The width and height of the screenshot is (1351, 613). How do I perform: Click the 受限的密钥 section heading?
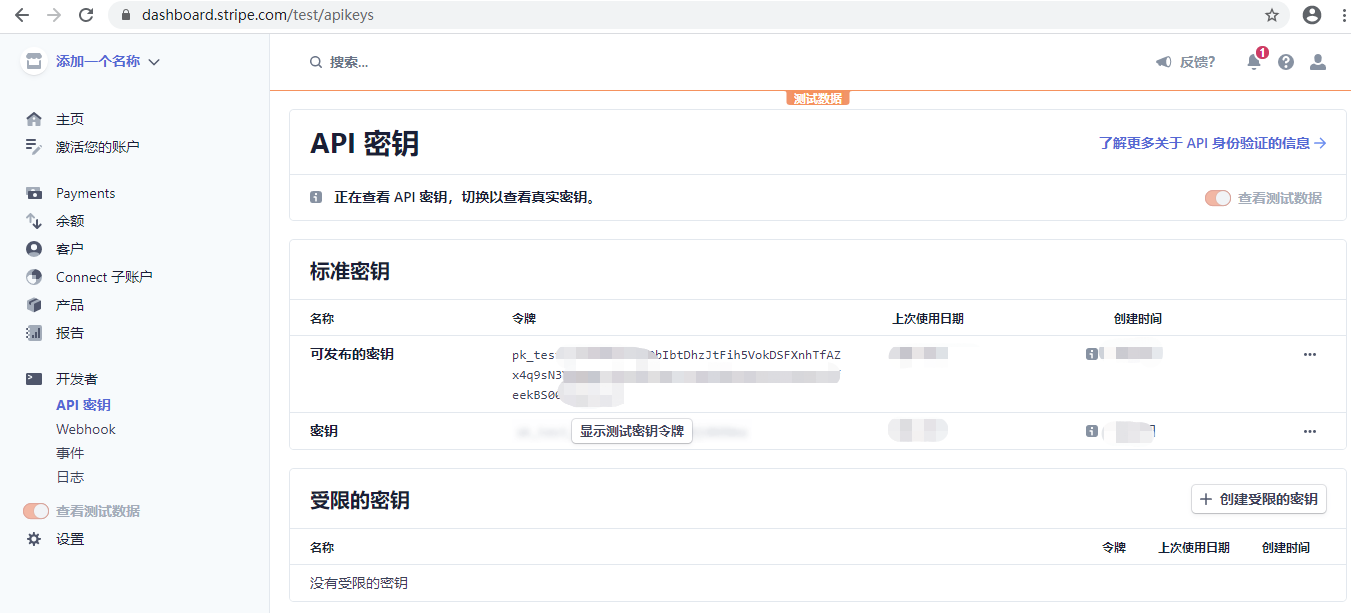click(x=360, y=500)
